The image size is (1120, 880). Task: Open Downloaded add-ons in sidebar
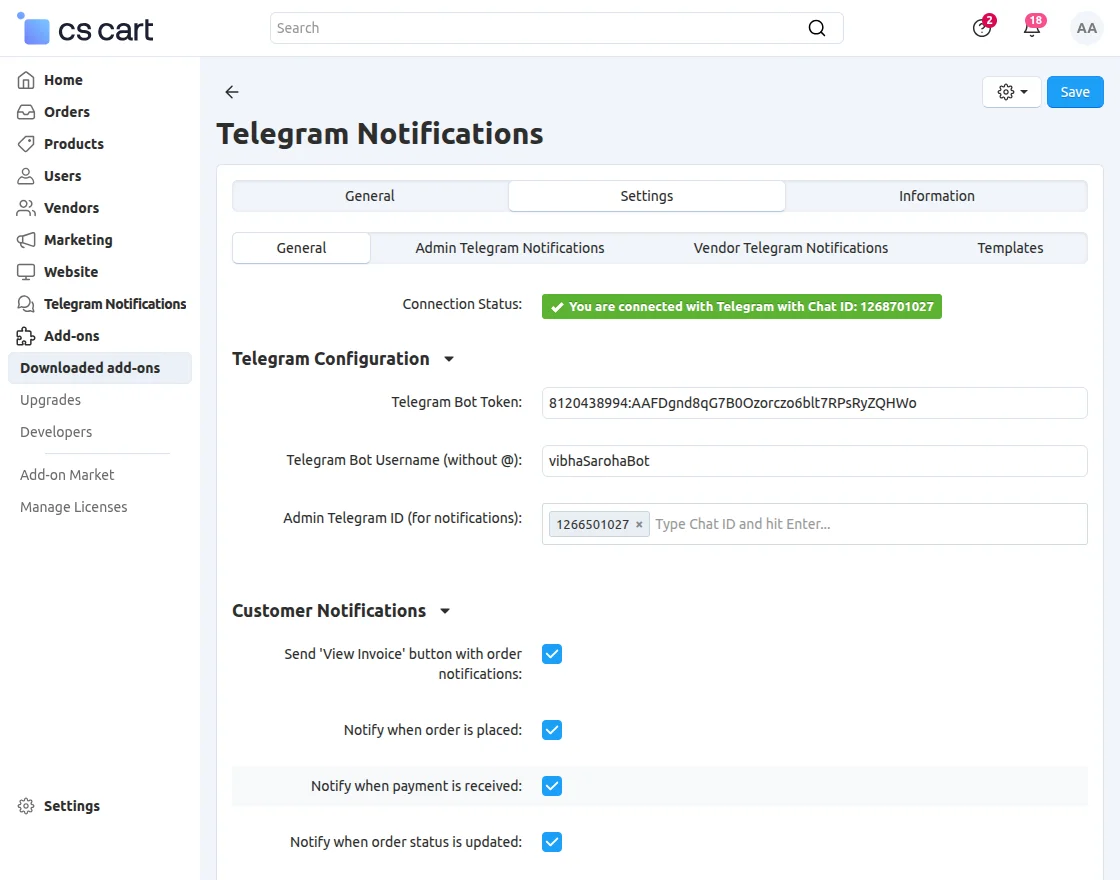pos(100,368)
